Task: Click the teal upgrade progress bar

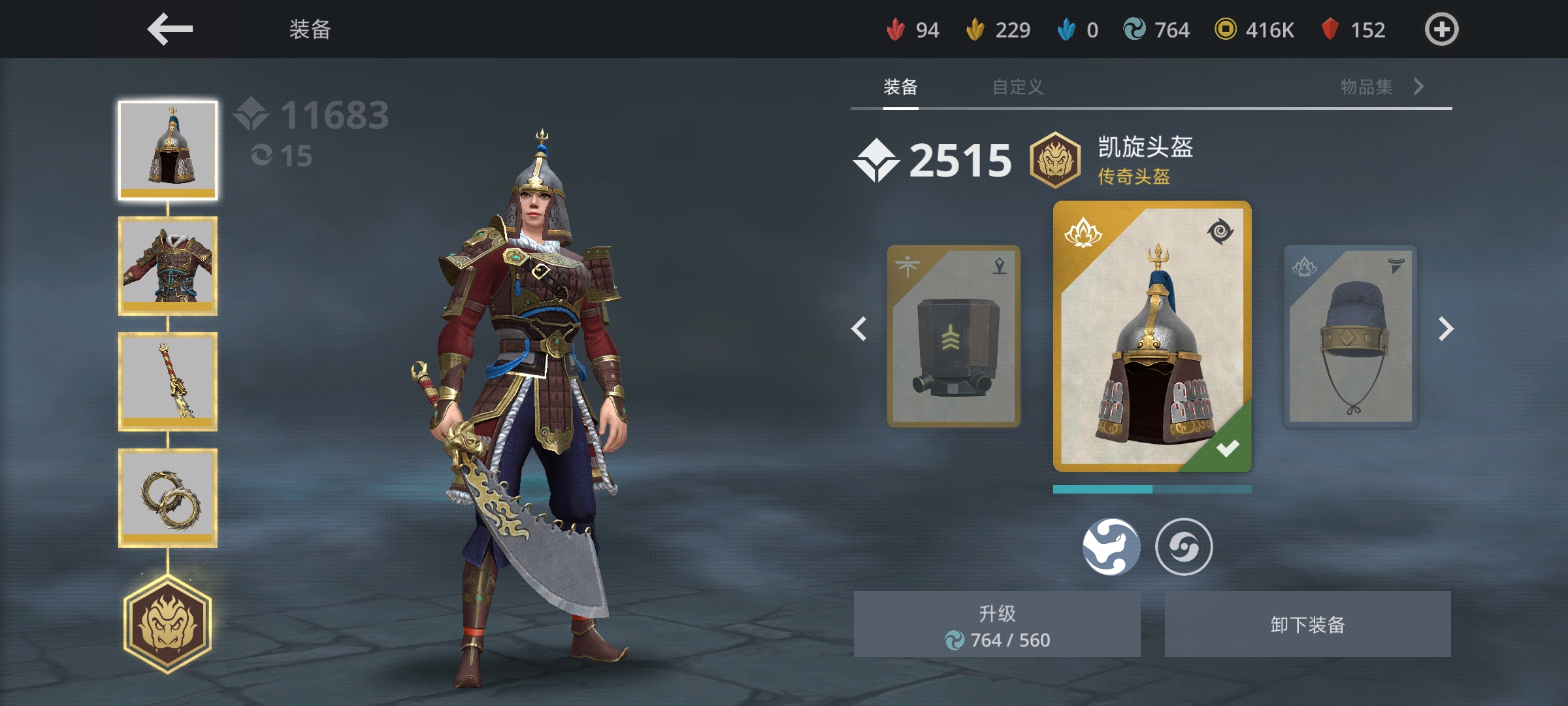Action: (1152, 489)
